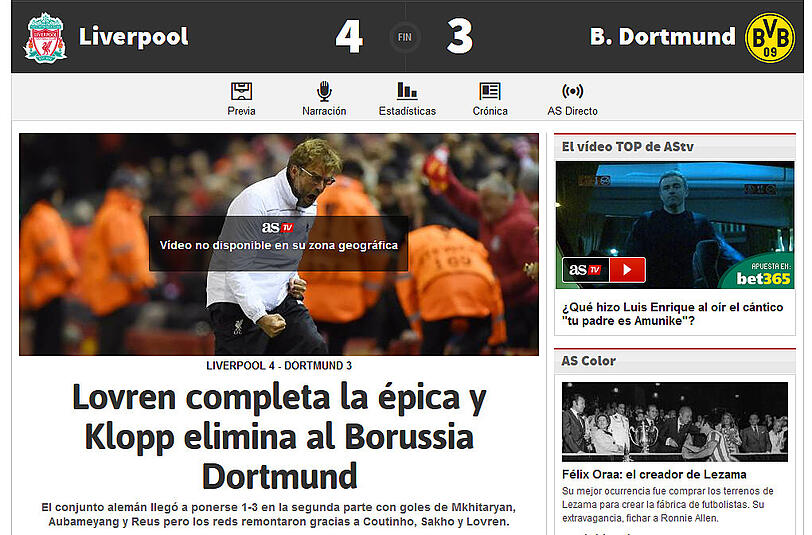Click the LIVERPOOL 4 - DORTMUND 3 caption
The image size is (812, 535).
279,366
